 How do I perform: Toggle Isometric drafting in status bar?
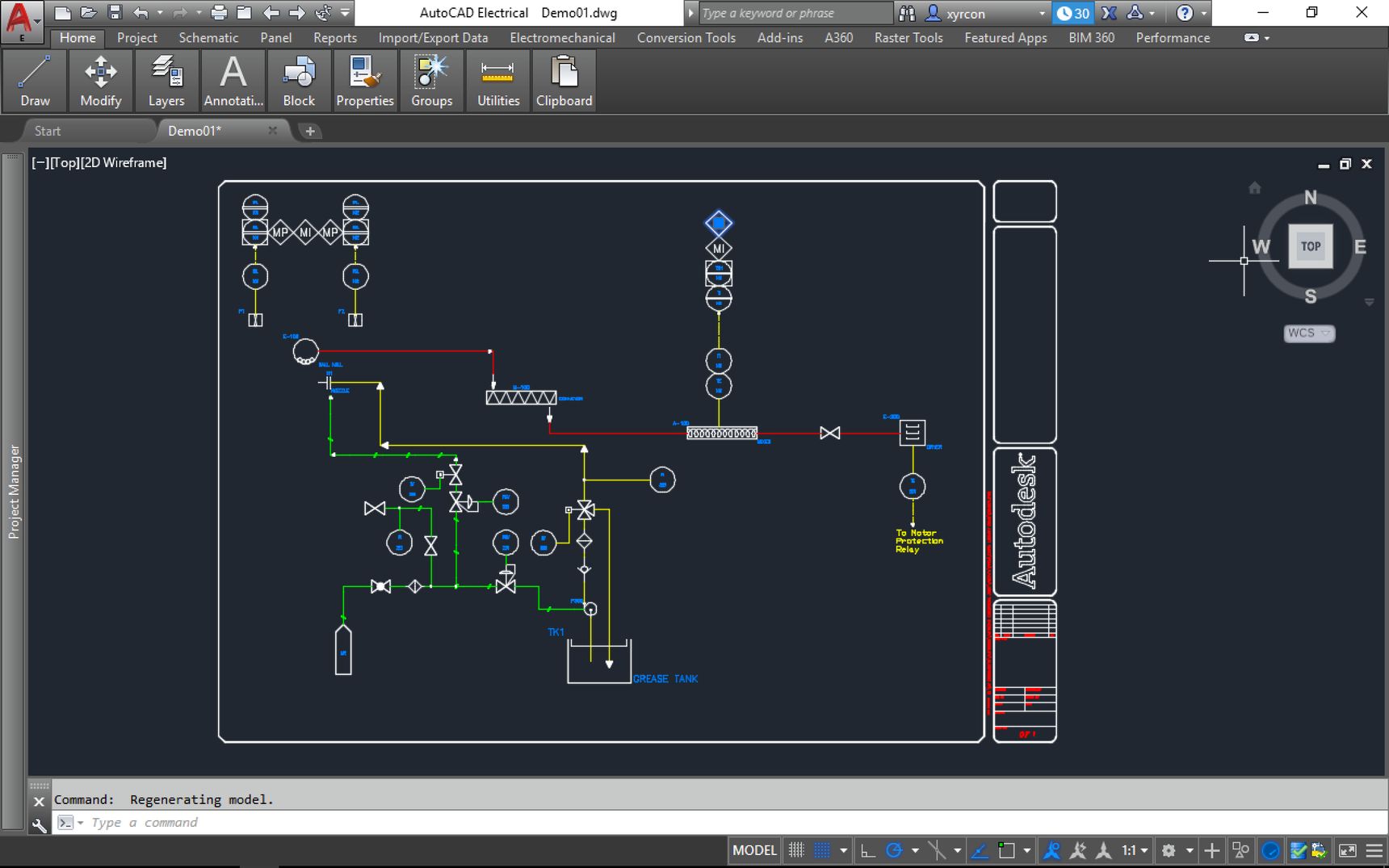click(937, 850)
